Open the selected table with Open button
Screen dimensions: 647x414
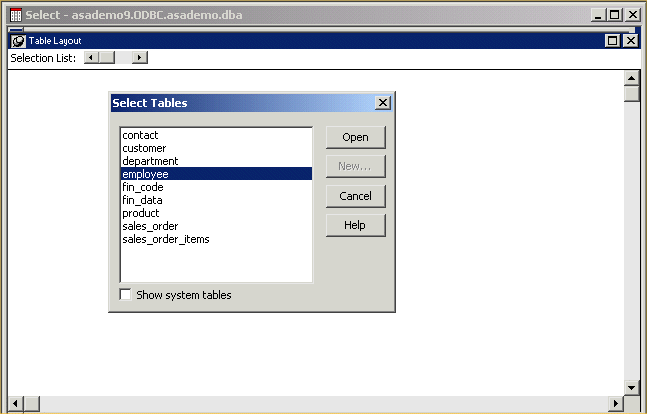(x=355, y=137)
